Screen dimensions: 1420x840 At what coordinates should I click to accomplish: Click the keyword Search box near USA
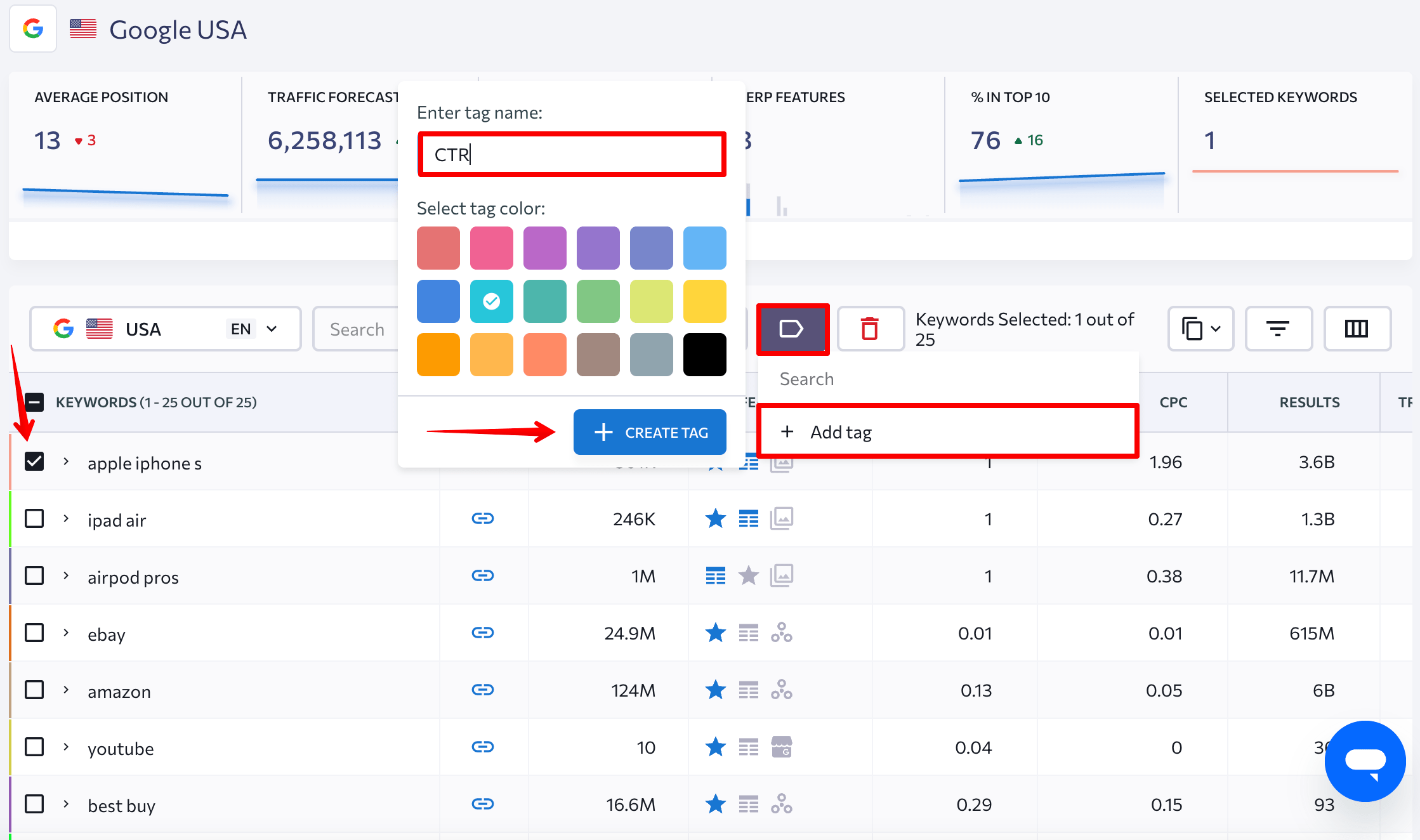357,329
